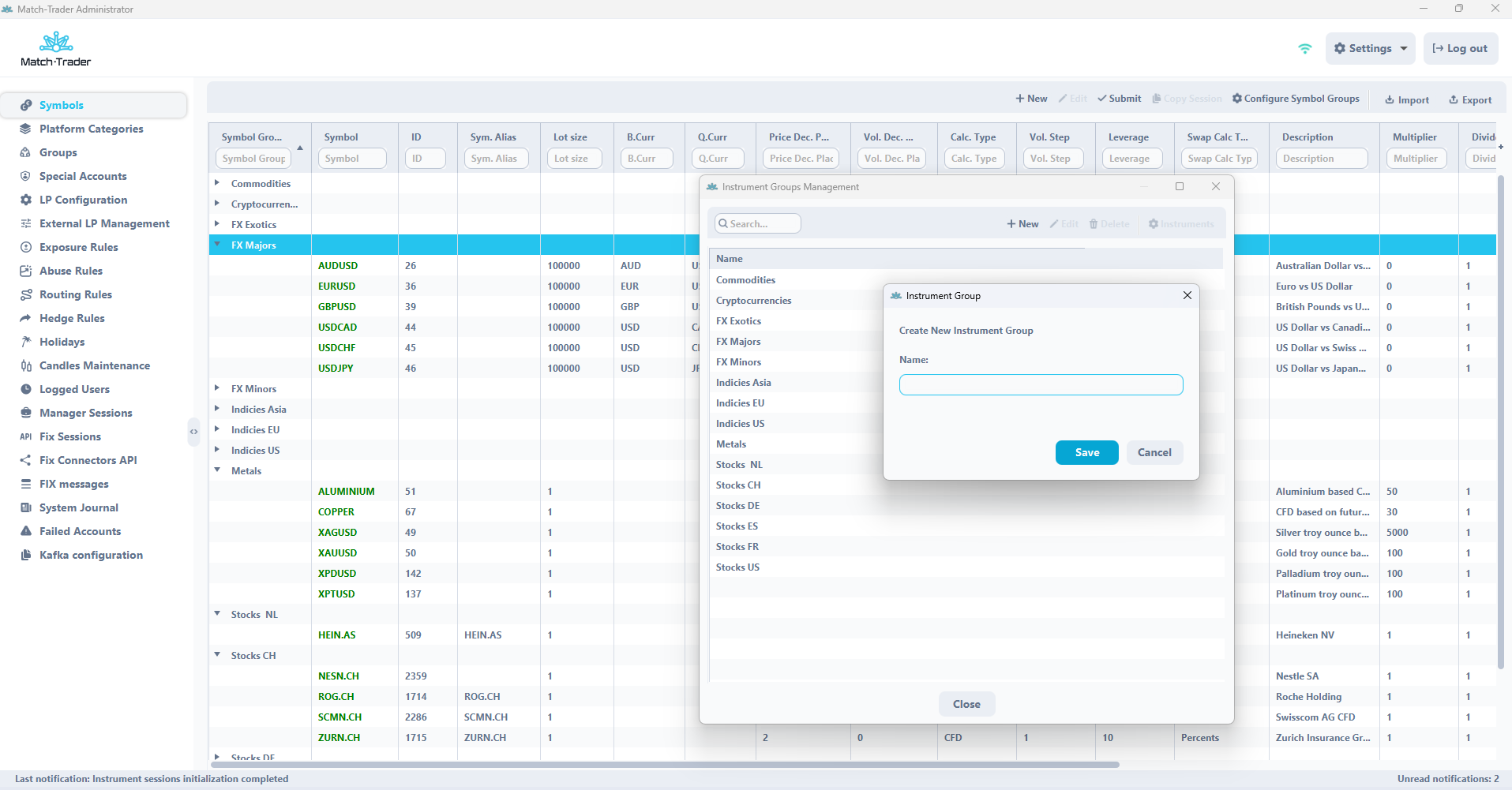Click the Kafka configuration icon
The width and height of the screenshot is (1512, 790).
point(26,555)
